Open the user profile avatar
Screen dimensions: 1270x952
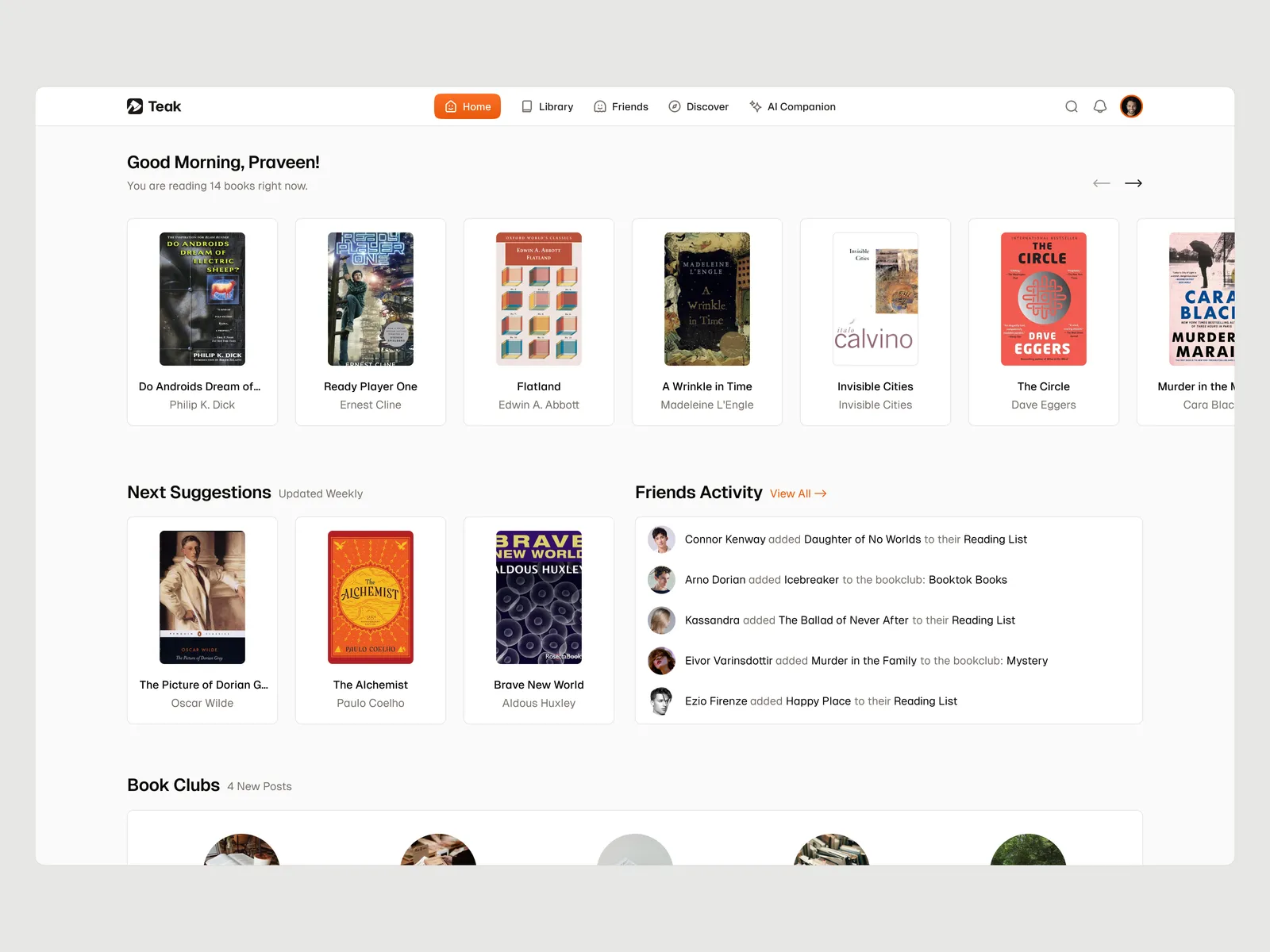[1131, 106]
